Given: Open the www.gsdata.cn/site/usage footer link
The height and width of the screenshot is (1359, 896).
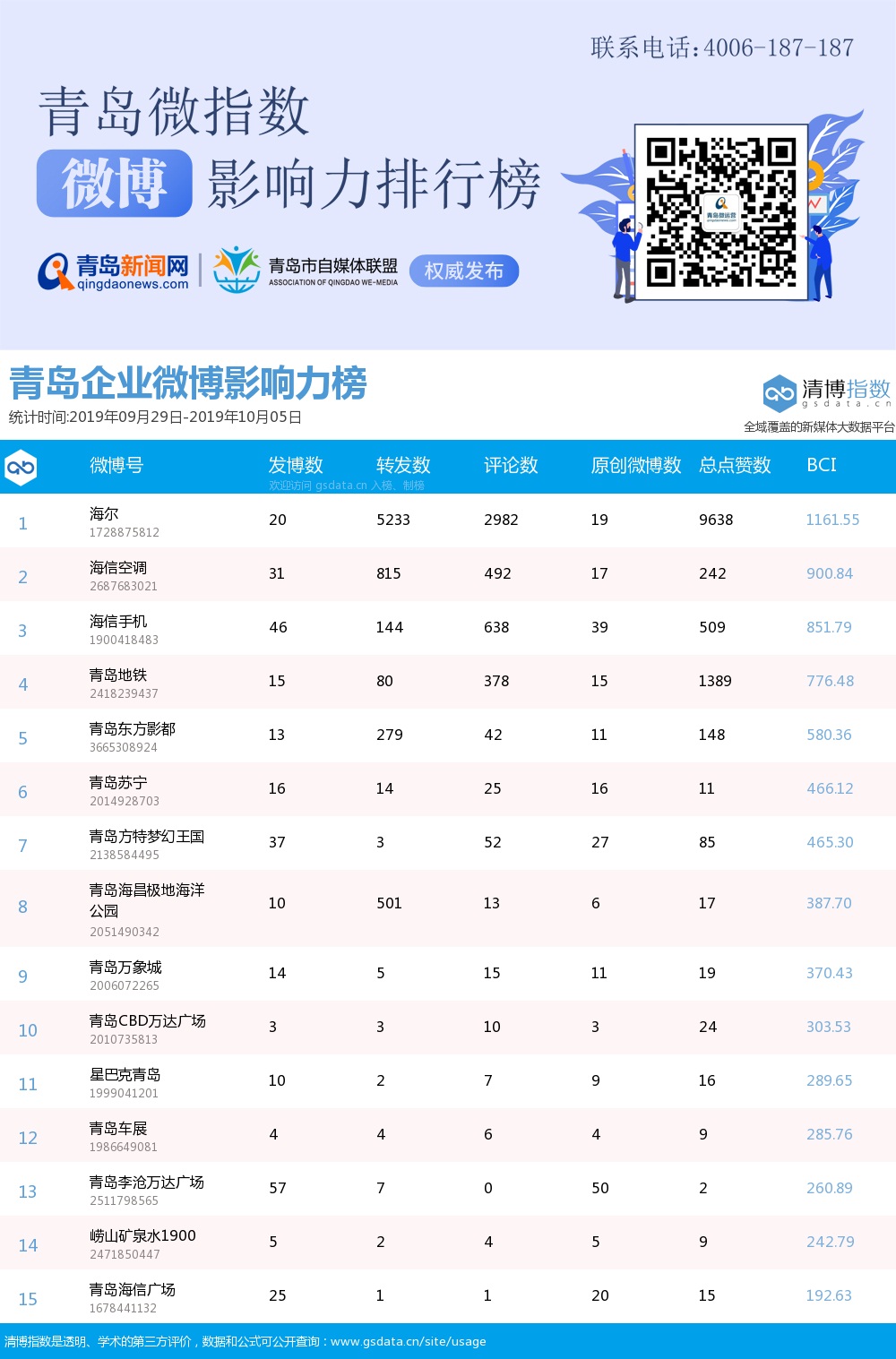Looking at the screenshot, I should (408, 1341).
